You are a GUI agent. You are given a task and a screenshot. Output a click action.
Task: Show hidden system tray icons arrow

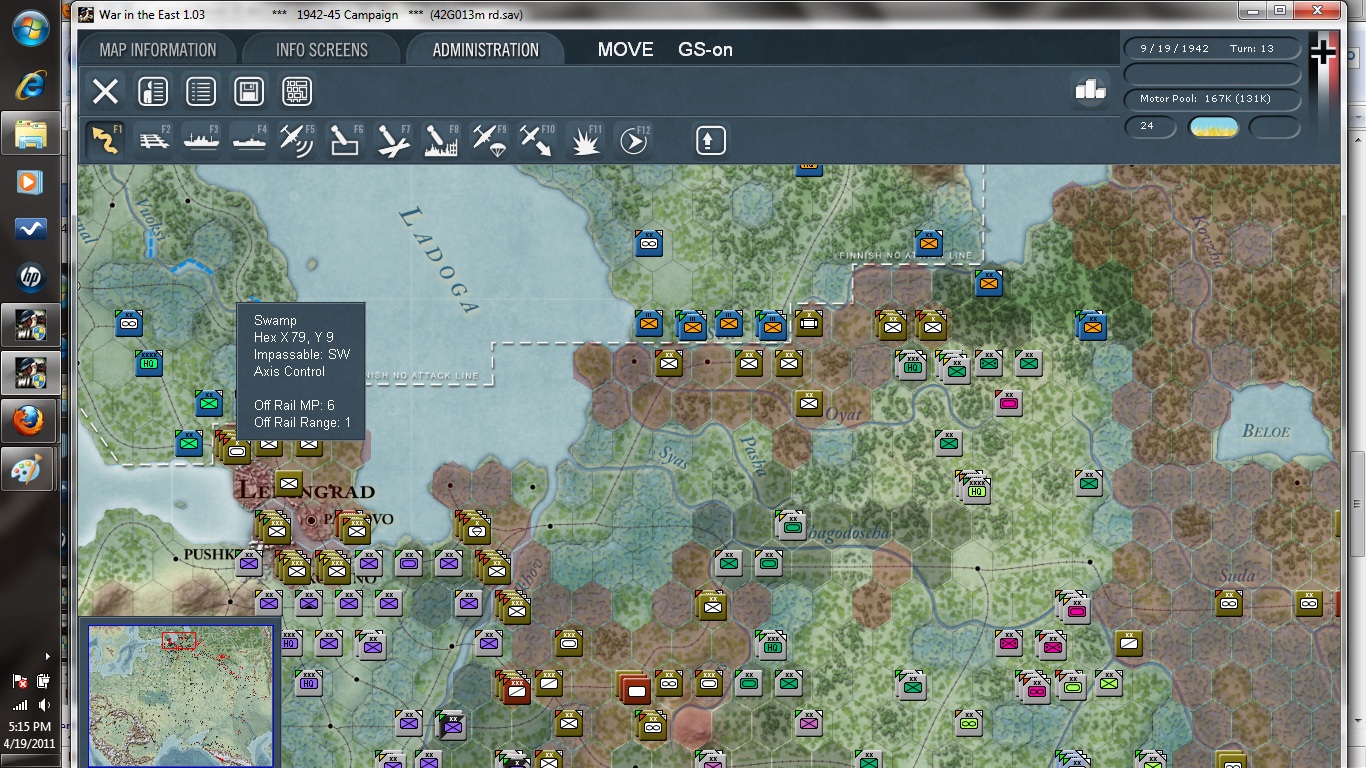pos(47,657)
